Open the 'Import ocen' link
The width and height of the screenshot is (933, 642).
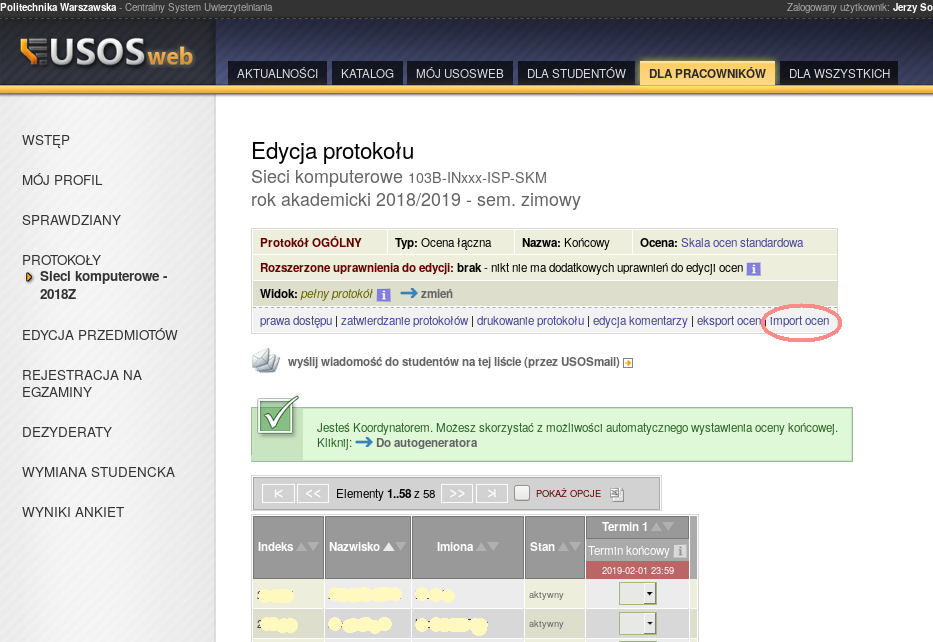(x=800, y=321)
